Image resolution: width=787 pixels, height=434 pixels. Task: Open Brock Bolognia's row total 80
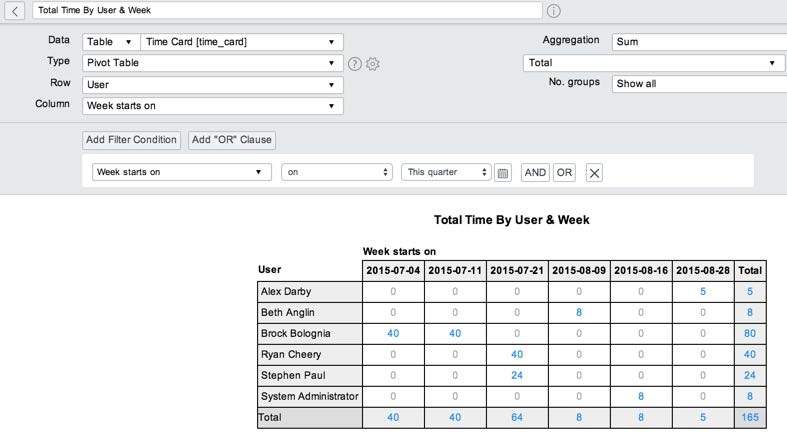tap(750, 334)
